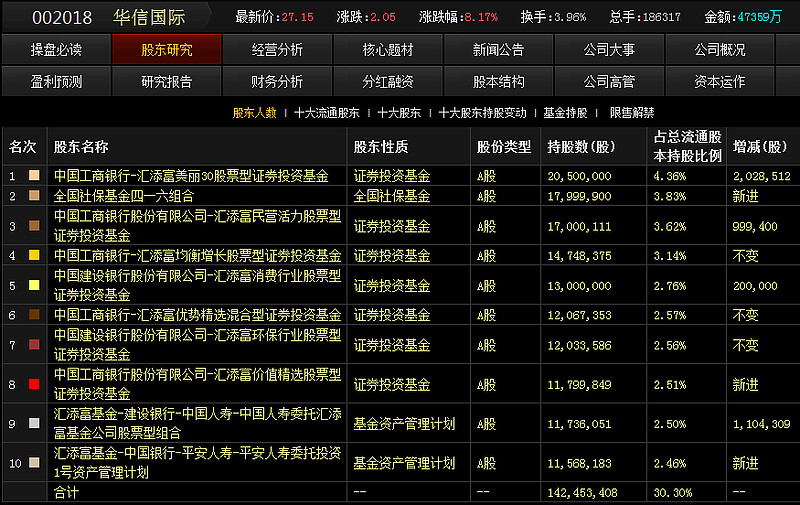View the 公司高管 tab
This screenshot has height=505, width=800.
coord(609,81)
